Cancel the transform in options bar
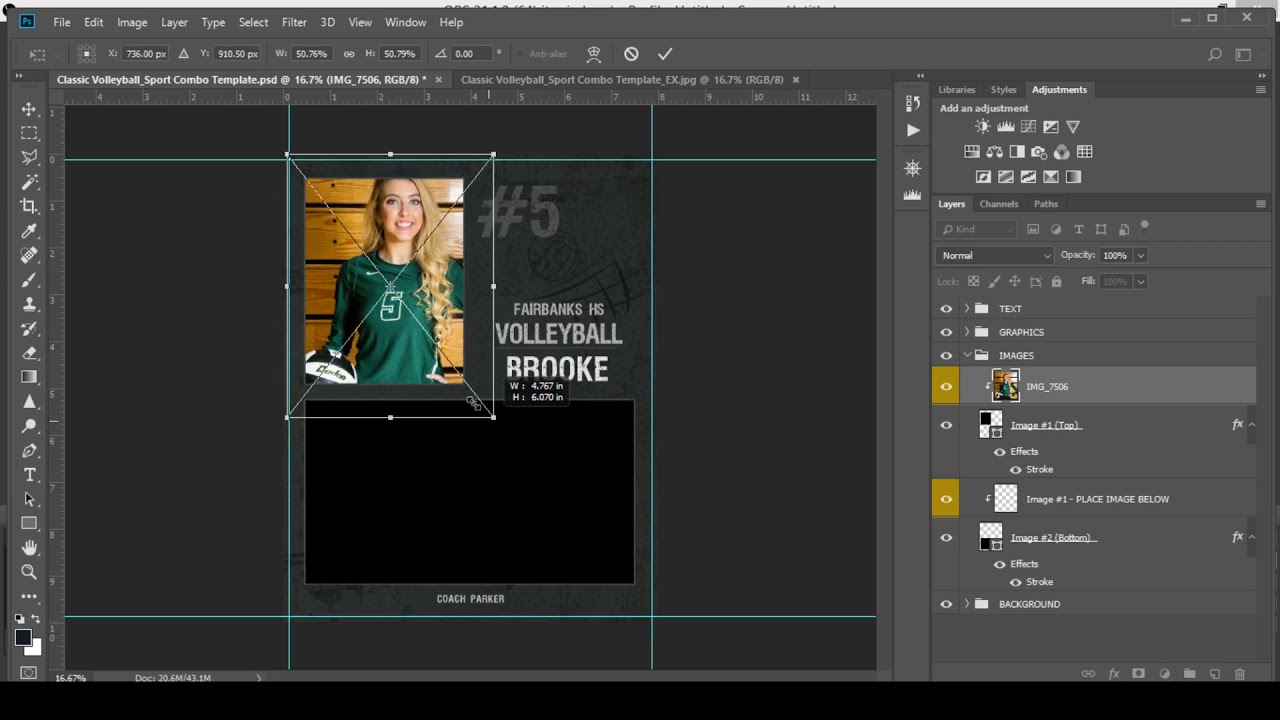The height and width of the screenshot is (720, 1280). [x=631, y=54]
